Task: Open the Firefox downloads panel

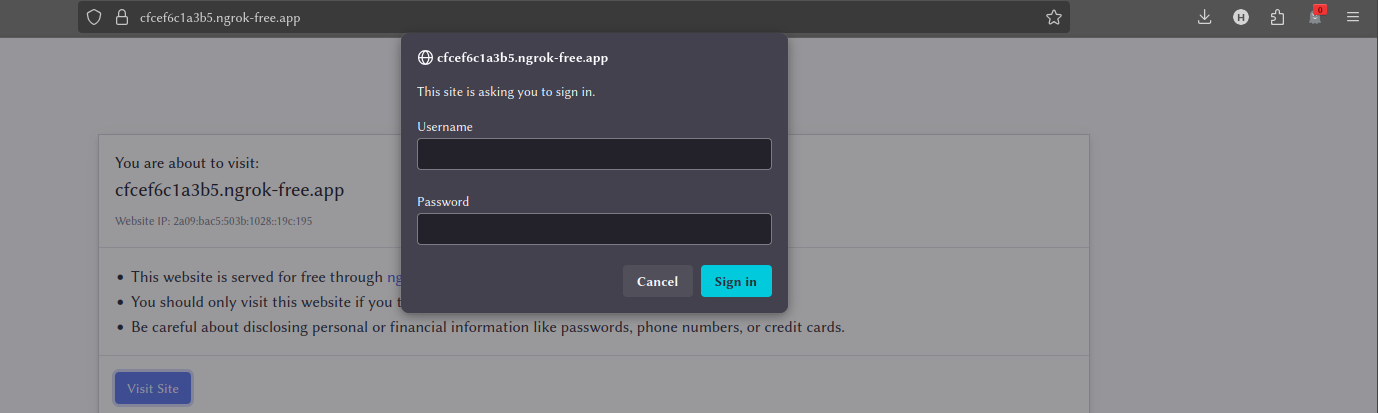Action: (1204, 17)
